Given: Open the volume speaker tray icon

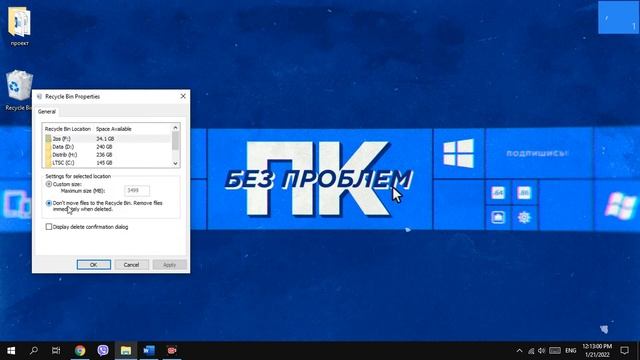Looking at the screenshot, I should (542, 351).
